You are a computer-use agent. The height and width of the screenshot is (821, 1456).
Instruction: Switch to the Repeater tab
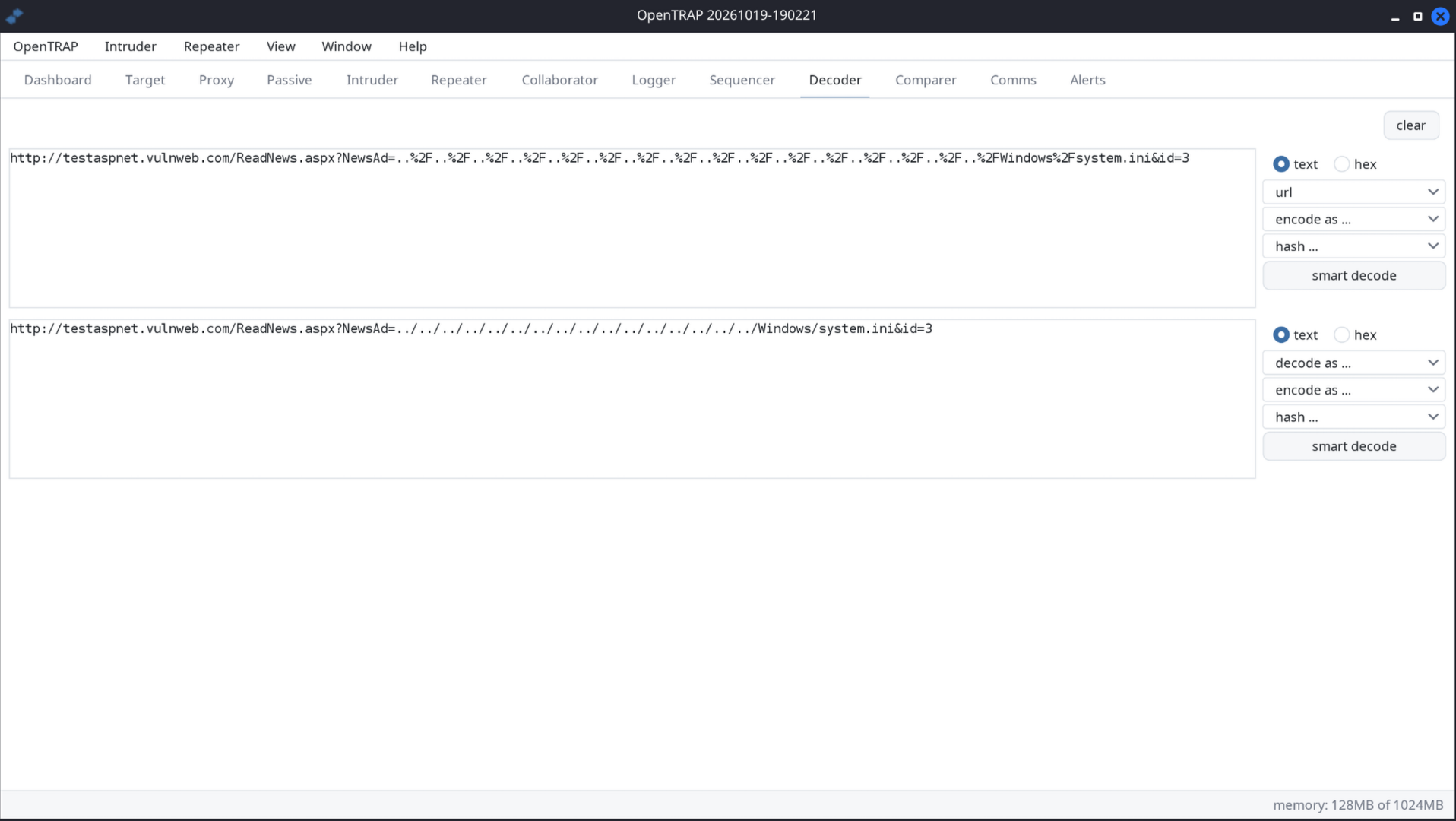[459, 80]
